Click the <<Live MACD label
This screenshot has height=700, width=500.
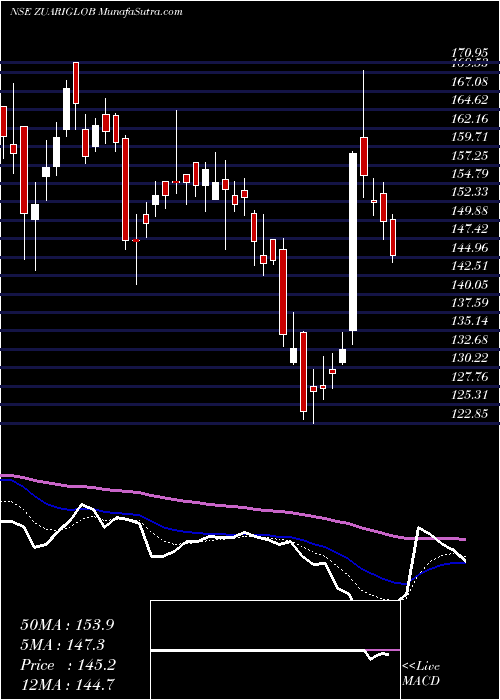coord(421,674)
